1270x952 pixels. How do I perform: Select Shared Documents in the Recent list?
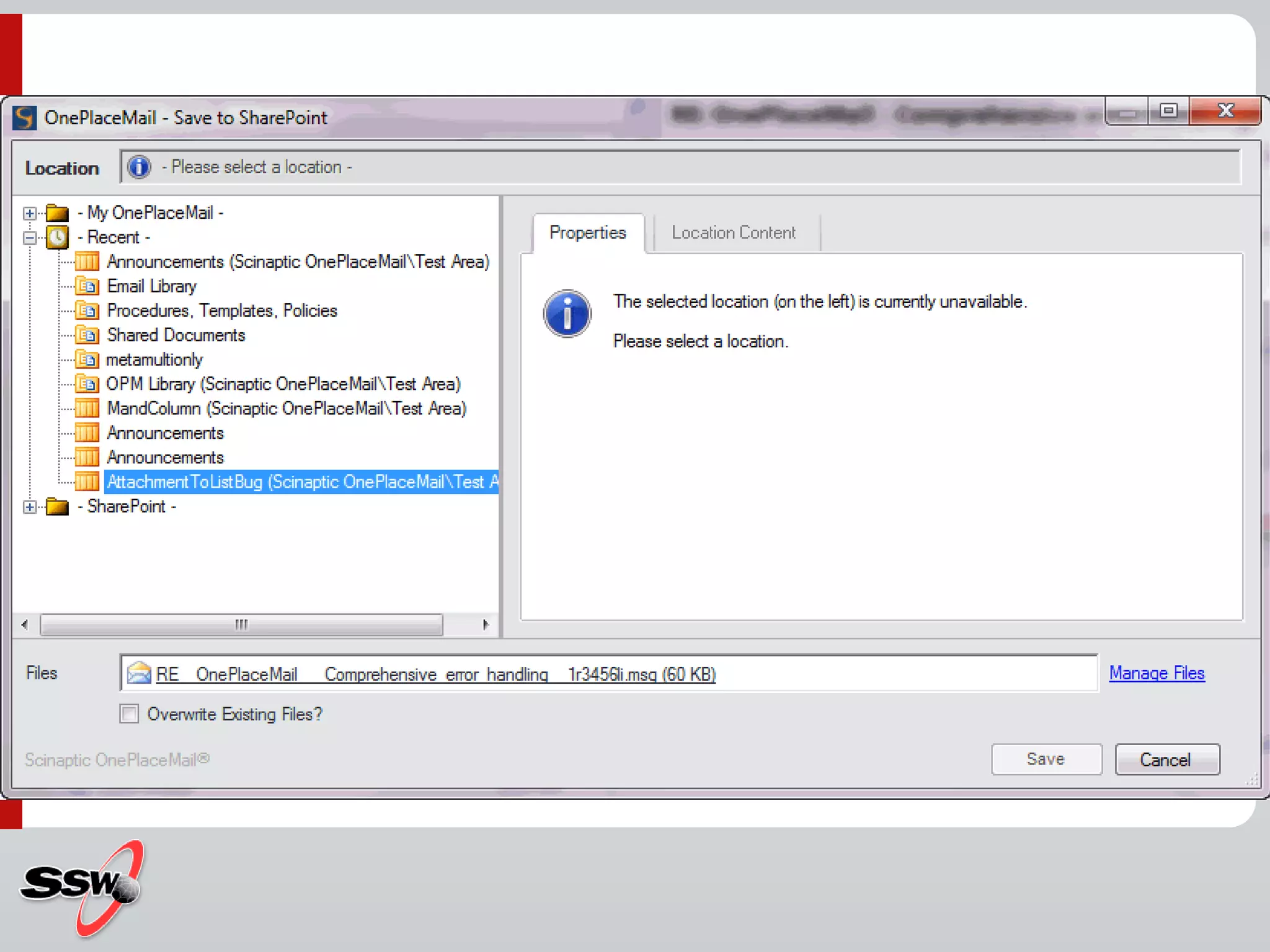tap(176, 335)
